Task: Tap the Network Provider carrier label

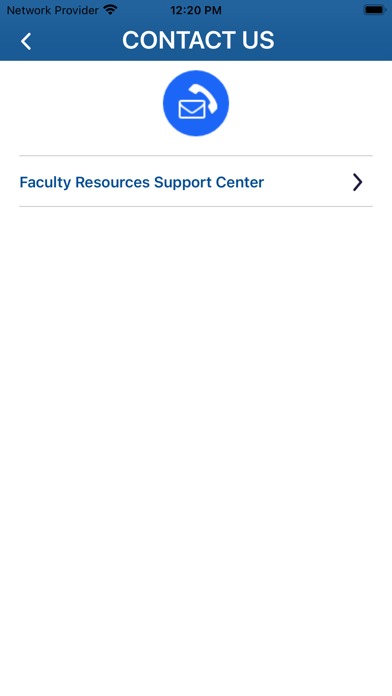Action: point(52,10)
